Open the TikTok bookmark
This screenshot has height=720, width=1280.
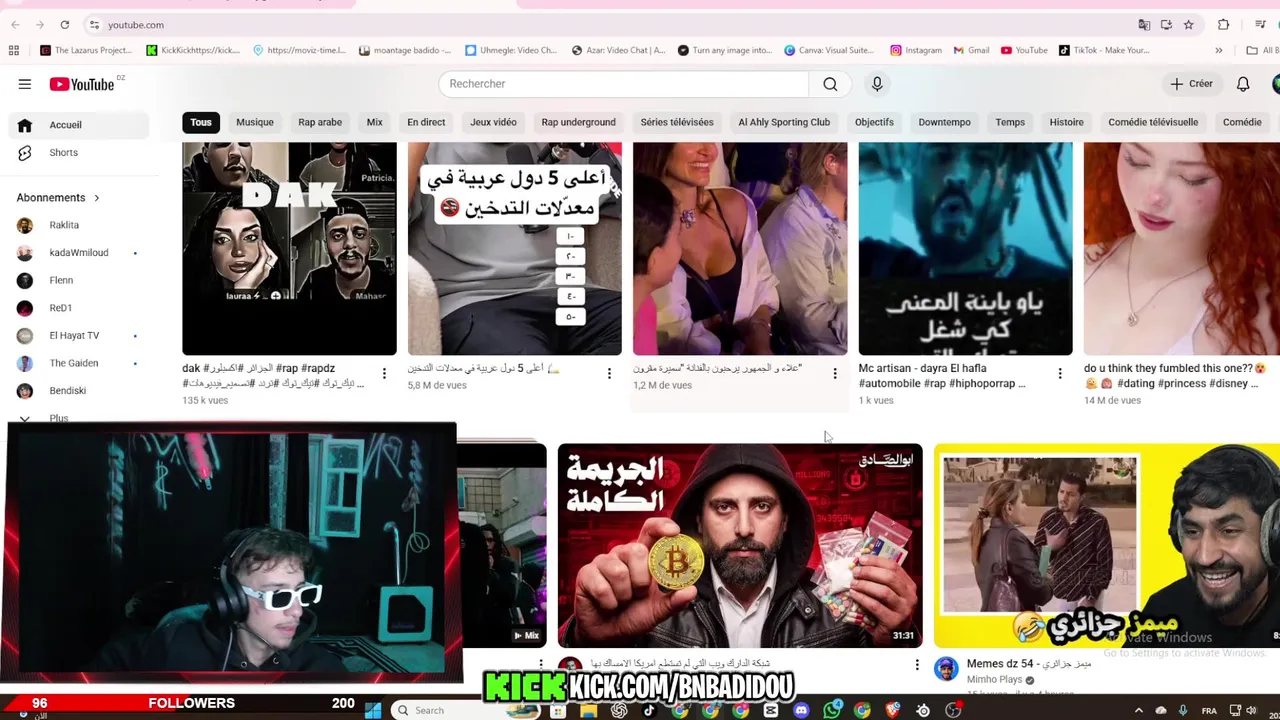pyautogui.click(x=1103, y=50)
